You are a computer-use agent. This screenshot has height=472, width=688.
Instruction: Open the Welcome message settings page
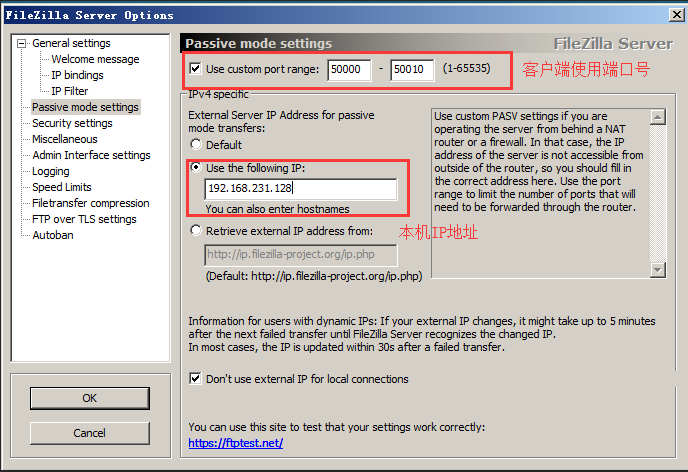click(x=95, y=59)
